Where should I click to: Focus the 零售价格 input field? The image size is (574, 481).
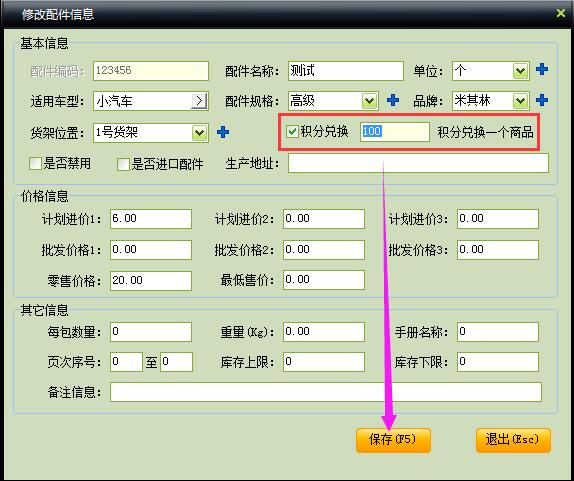click(151, 281)
